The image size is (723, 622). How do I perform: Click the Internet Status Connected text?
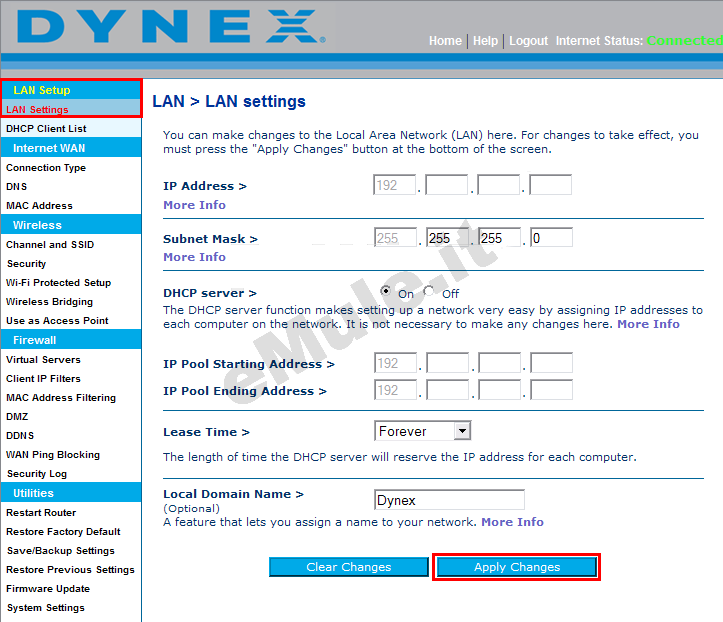tap(684, 41)
